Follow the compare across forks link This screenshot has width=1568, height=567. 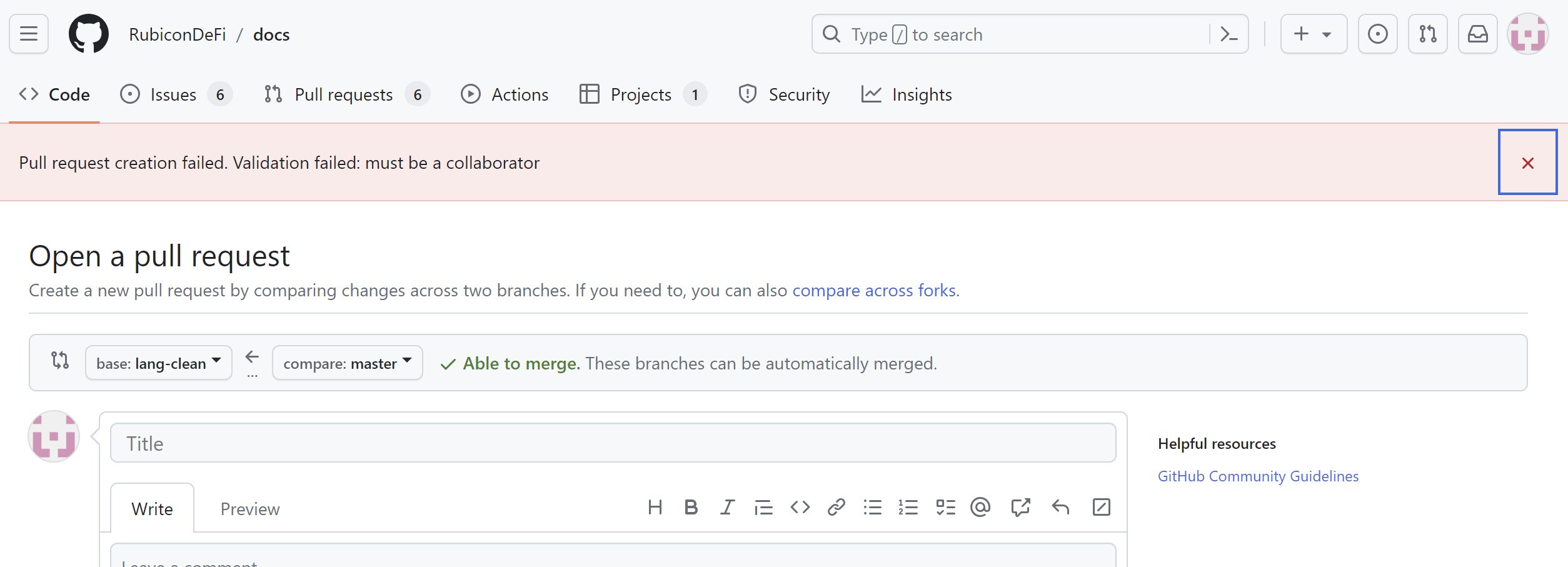(x=873, y=291)
